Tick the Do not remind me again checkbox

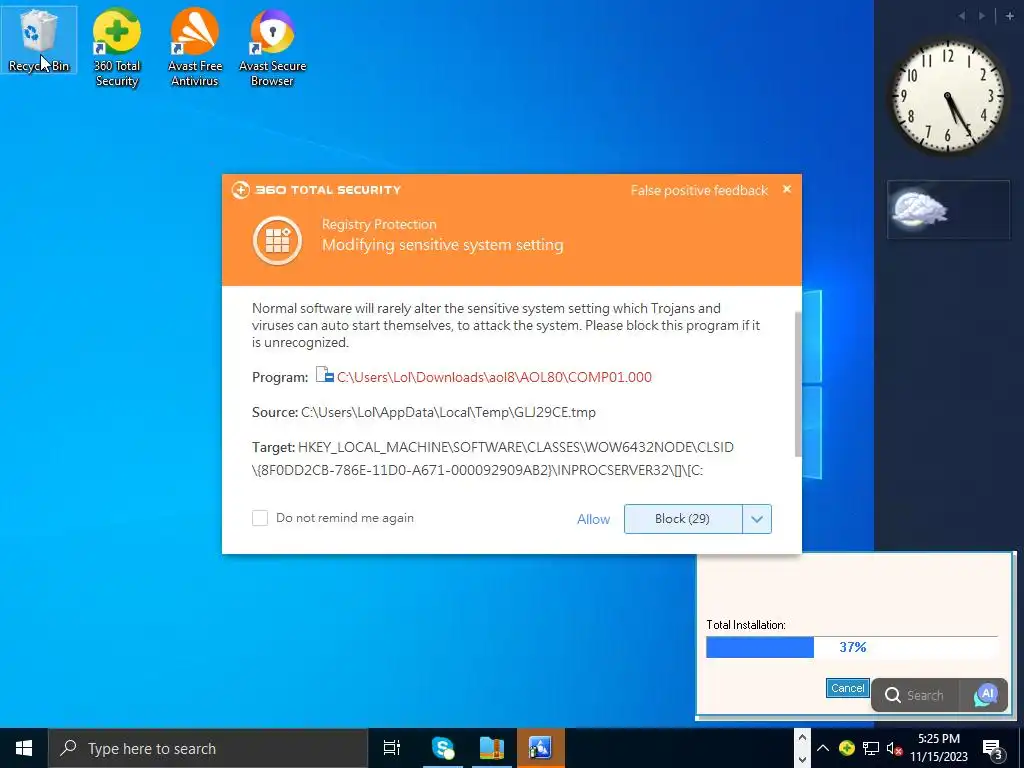pos(260,518)
